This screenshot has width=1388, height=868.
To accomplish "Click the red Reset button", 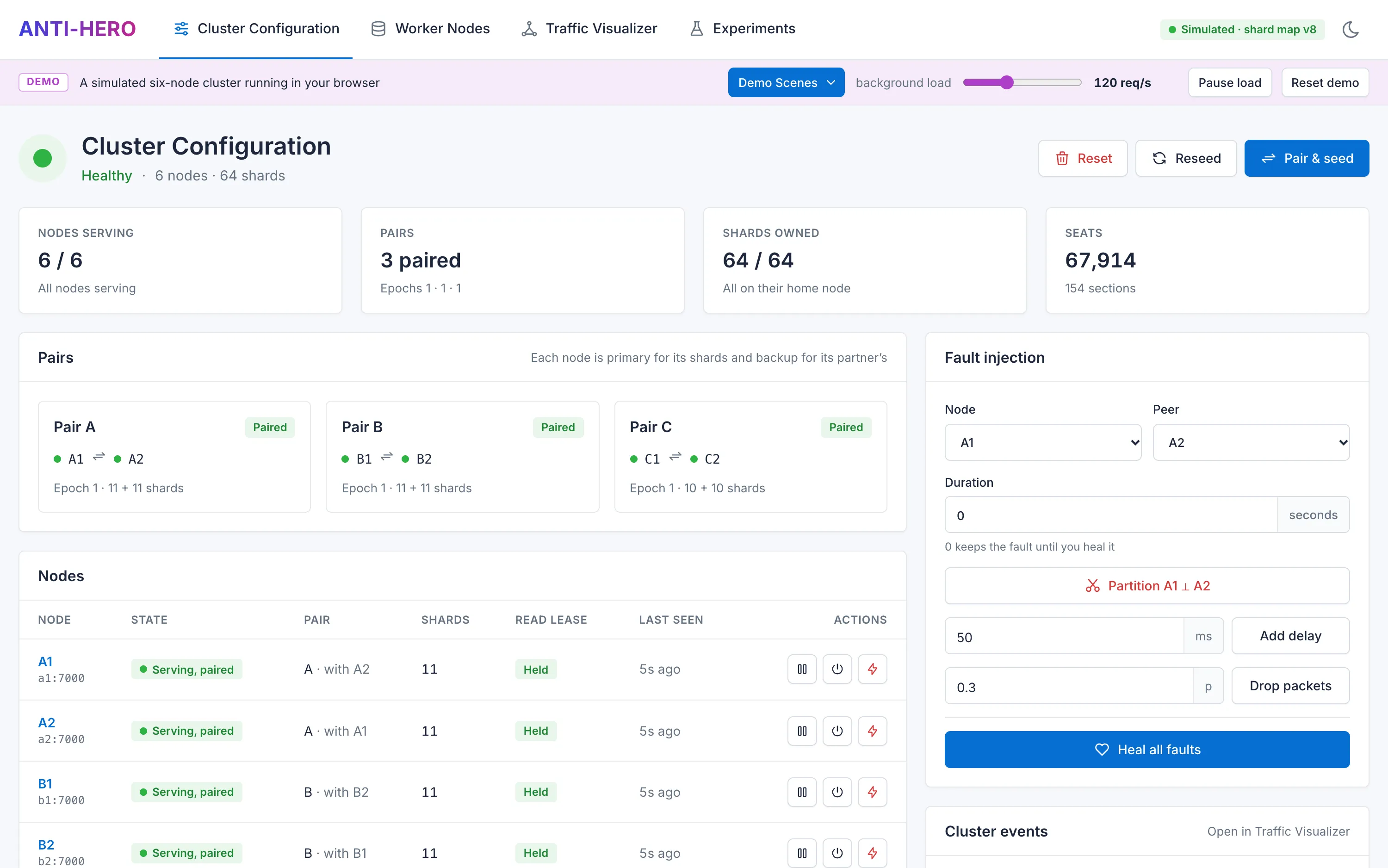I will coord(1083,158).
